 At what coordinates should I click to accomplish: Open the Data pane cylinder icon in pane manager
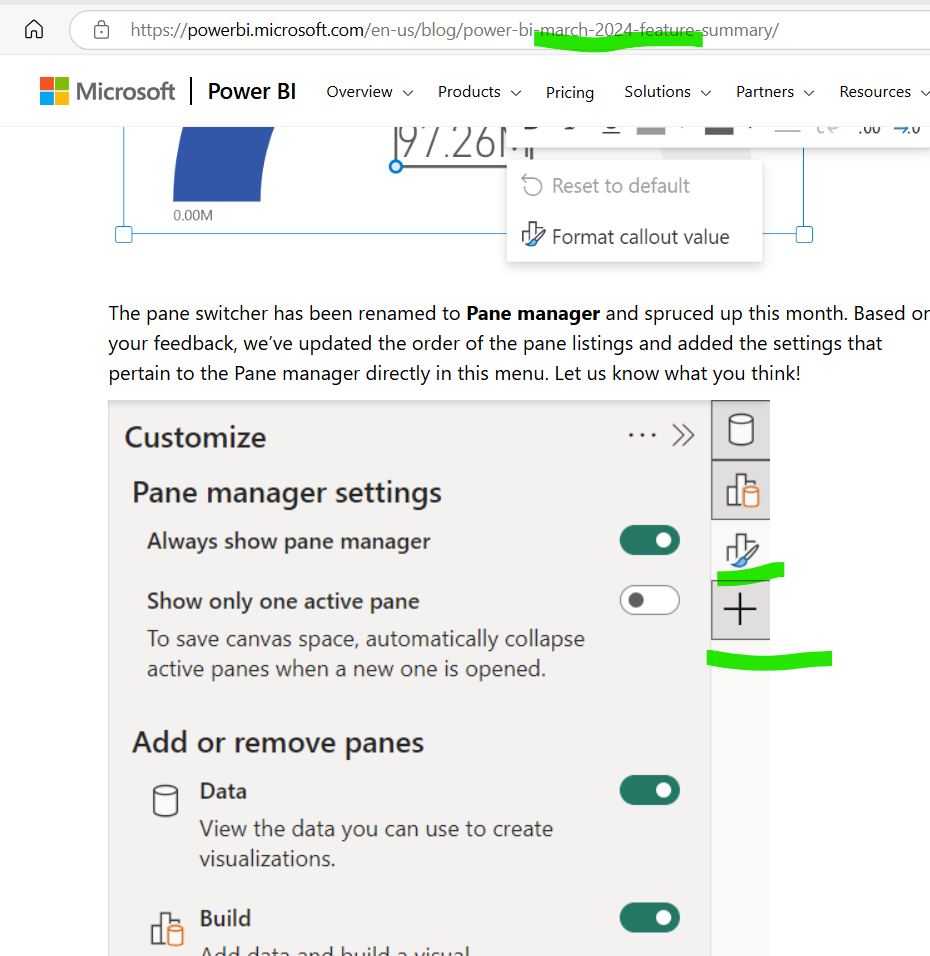(741, 430)
